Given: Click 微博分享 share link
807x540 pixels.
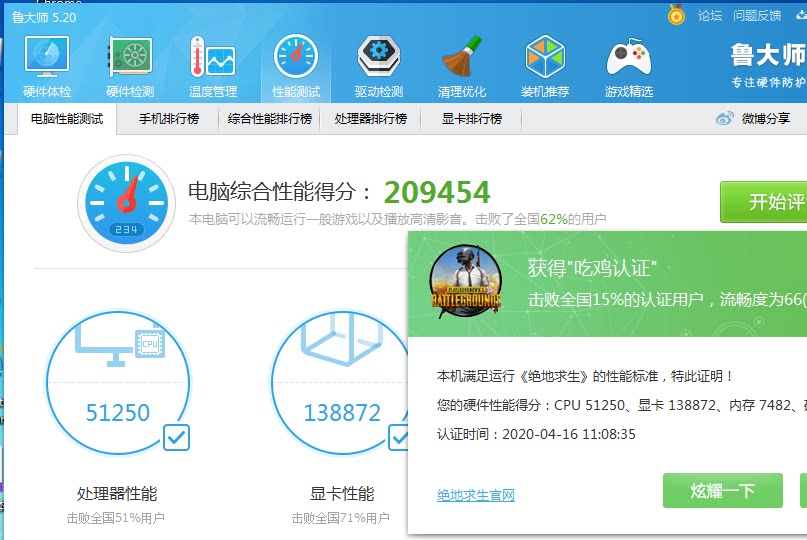Looking at the screenshot, I should (x=766, y=119).
